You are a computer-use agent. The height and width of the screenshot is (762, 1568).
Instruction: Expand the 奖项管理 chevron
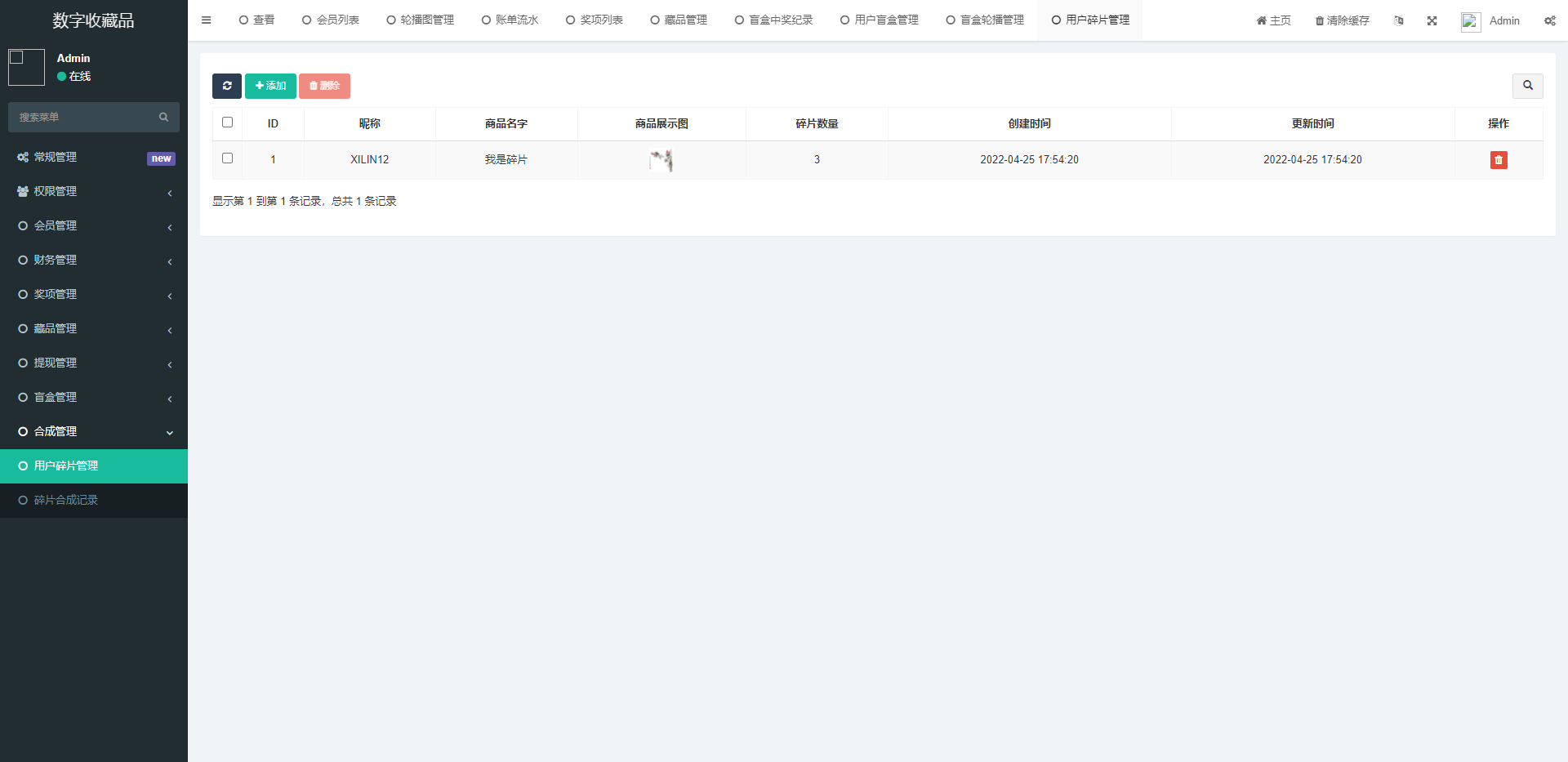(170, 296)
